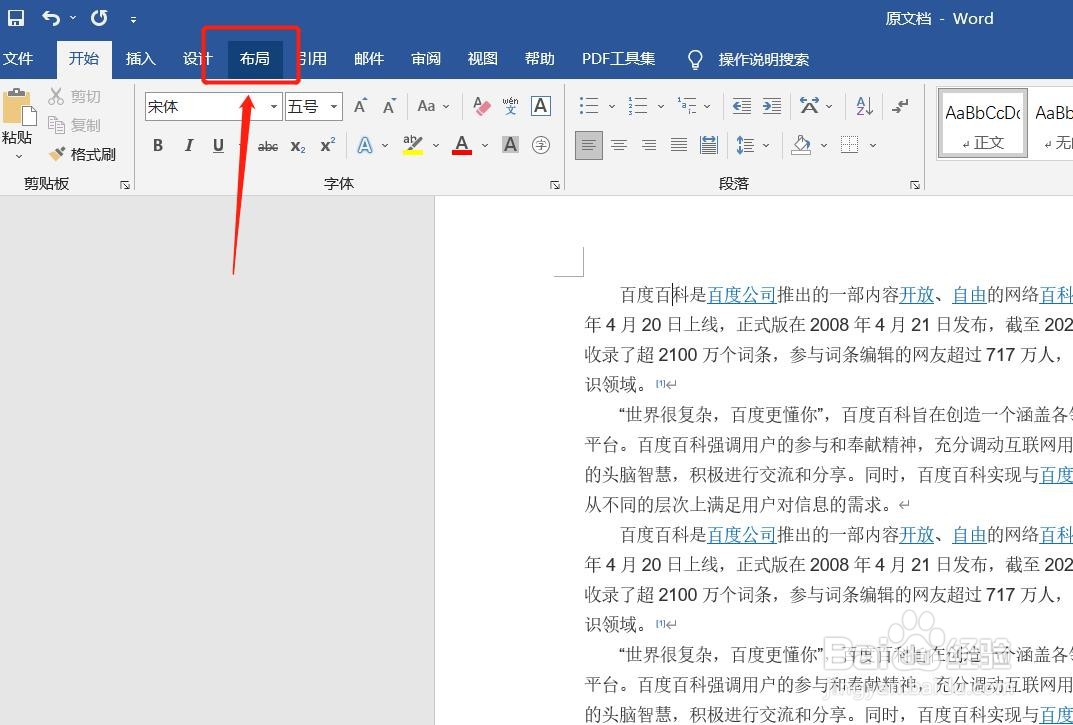Expand the highlight color dropdown arrow
The width and height of the screenshot is (1073, 725).
point(435,146)
